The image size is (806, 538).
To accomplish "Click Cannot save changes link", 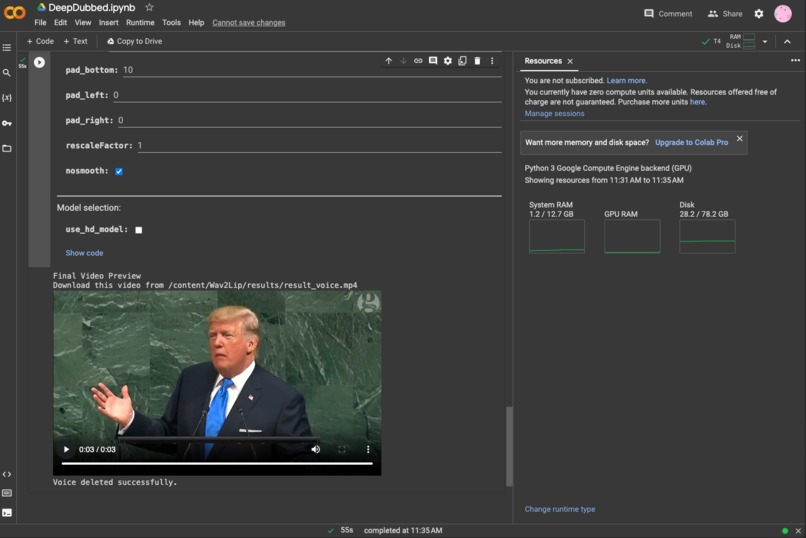I will click(x=248, y=23).
